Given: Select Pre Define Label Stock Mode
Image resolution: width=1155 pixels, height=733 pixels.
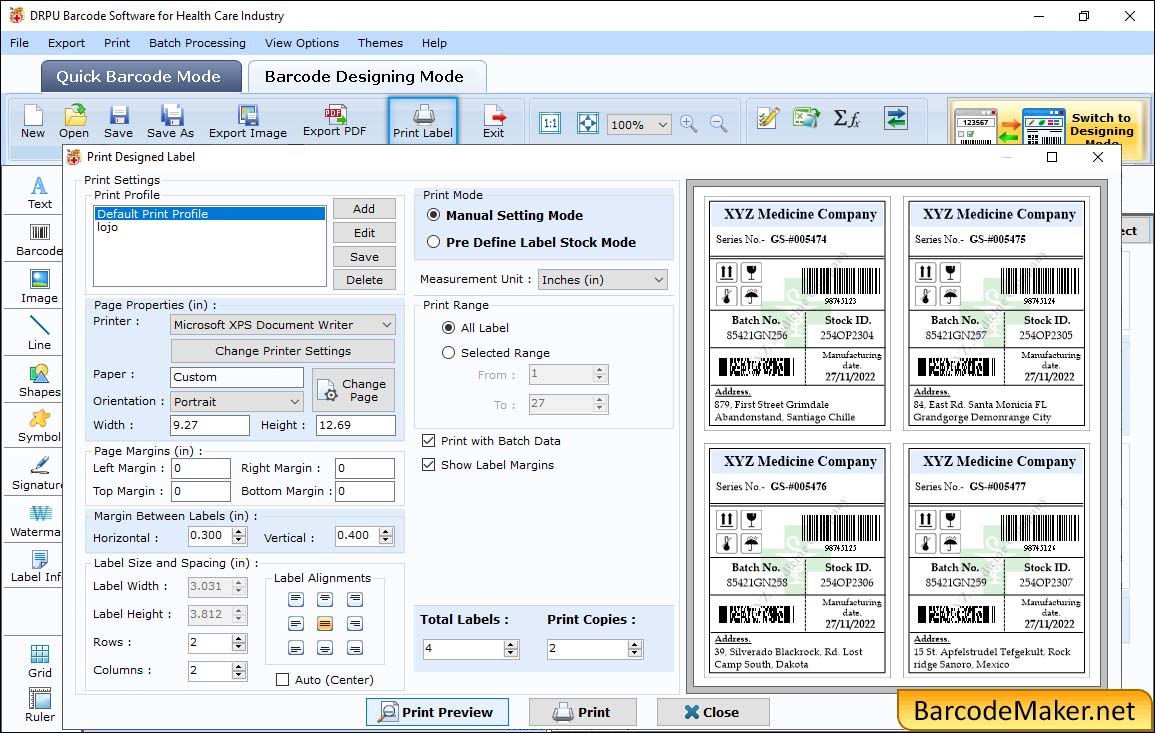Looking at the screenshot, I should [x=433, y=242].
